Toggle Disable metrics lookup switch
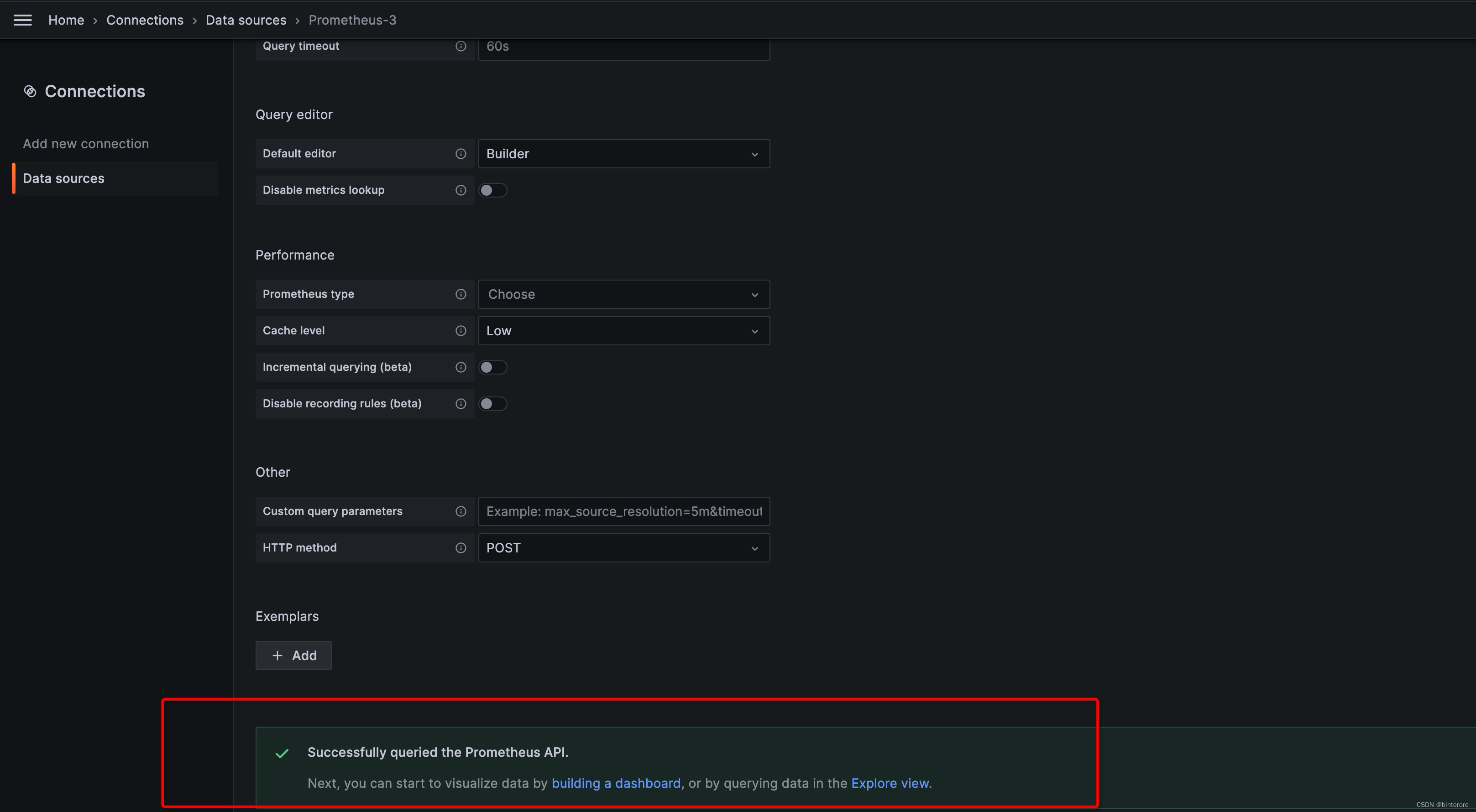 [x=493, y=190]
